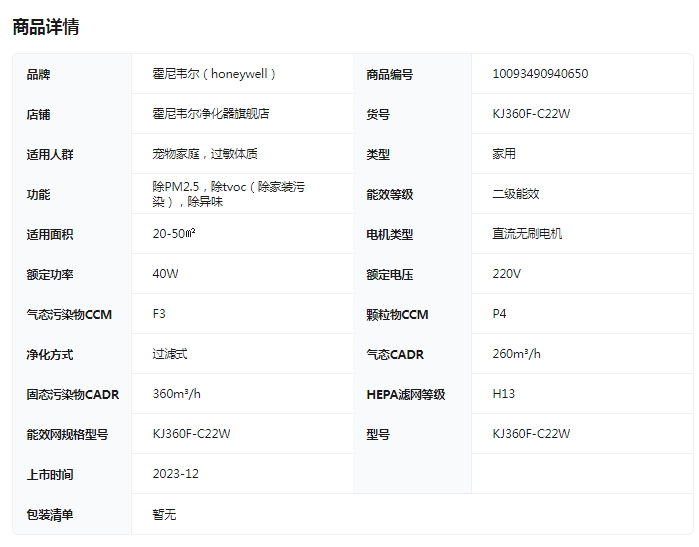Screen dimensions: 699x547
Task: Select the 过滤式 value
Action: click(x=170, y=354)
